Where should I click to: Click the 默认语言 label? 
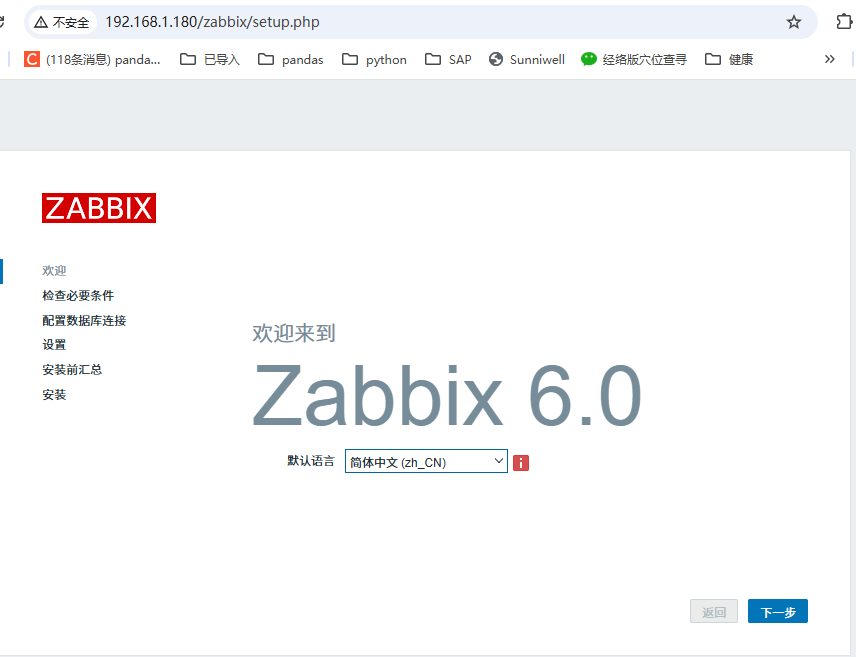pyautogui.click(x=311, y=461)
